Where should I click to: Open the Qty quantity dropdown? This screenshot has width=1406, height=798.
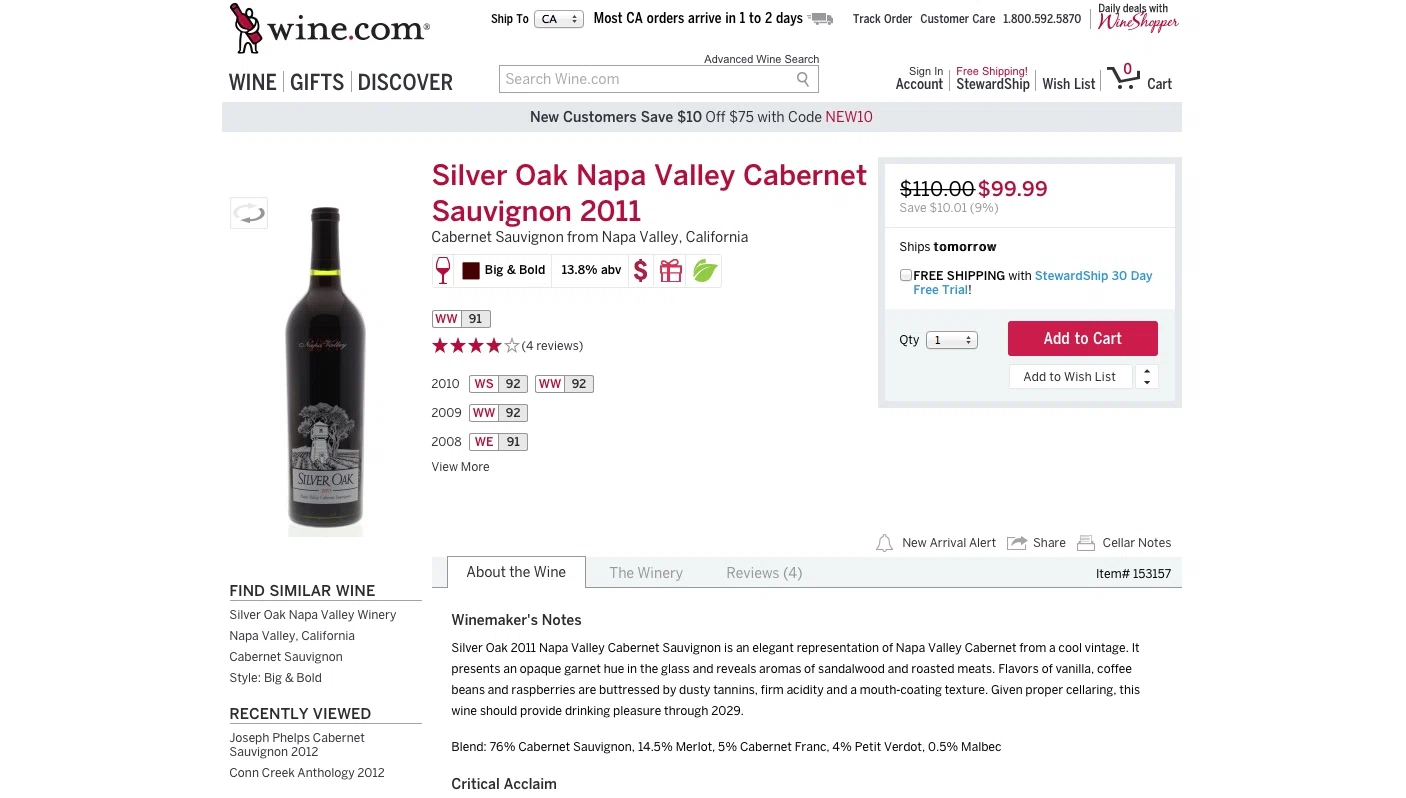[951, 340]
